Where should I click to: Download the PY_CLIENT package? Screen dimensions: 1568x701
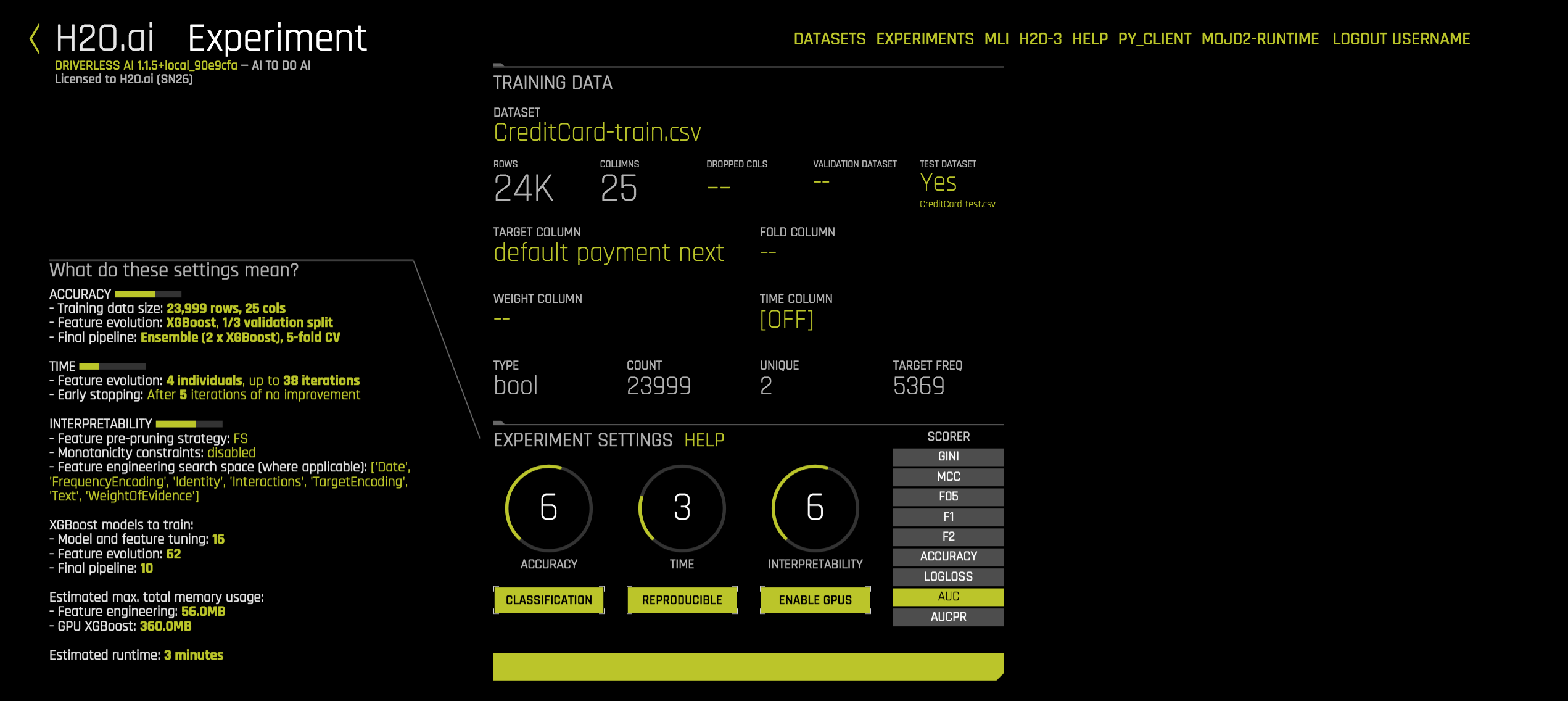1154,39
